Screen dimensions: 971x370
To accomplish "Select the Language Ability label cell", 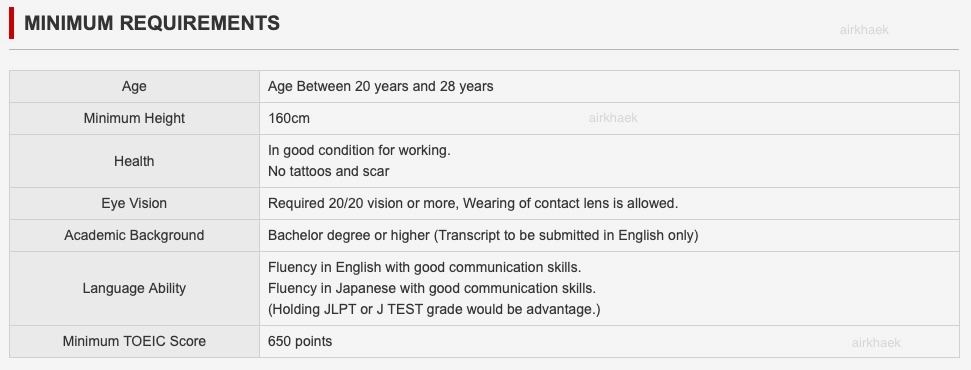I will tap(134, 288).
